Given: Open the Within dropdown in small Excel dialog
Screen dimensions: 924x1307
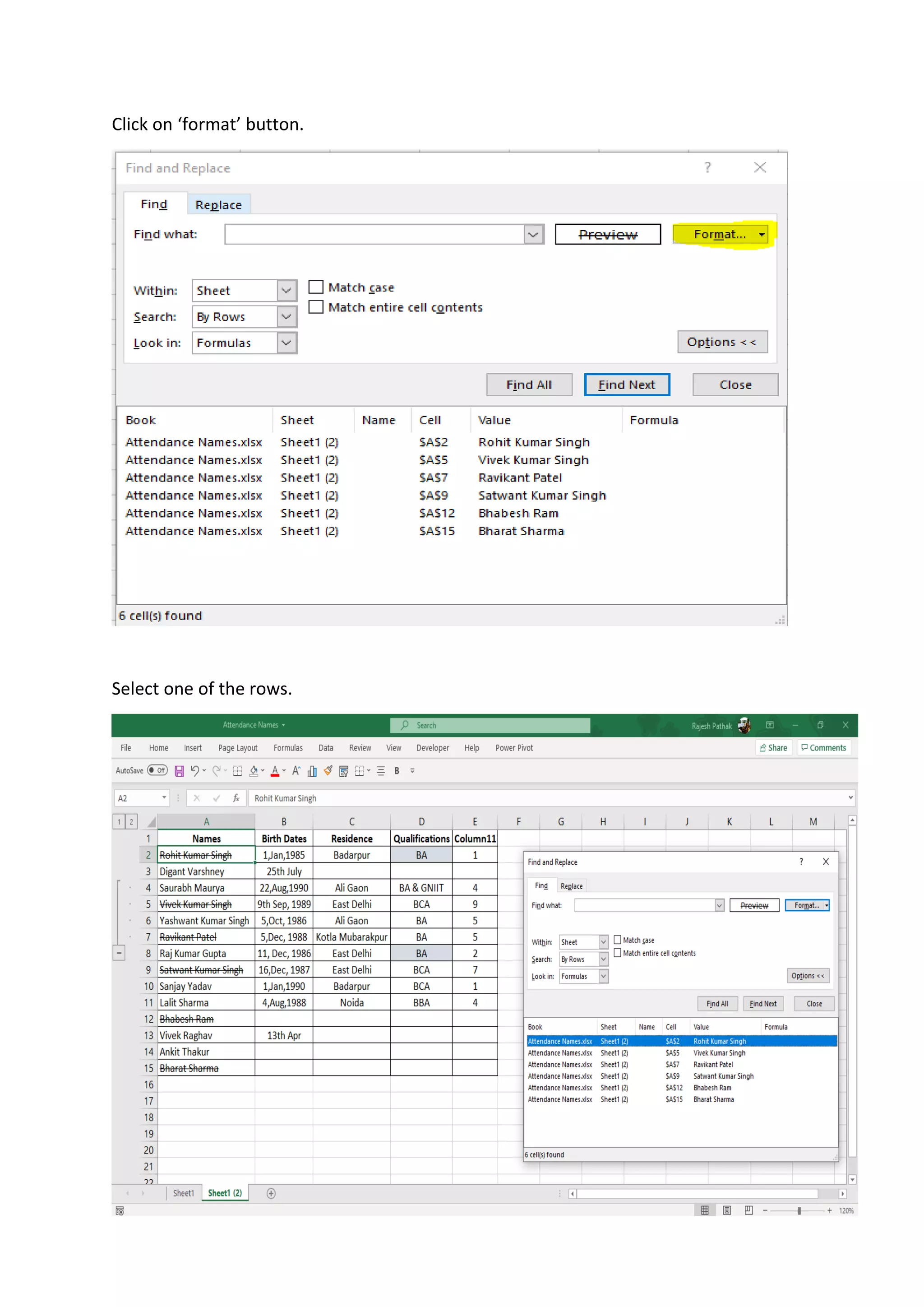Looking at the screenshot, I should point(604,942).
